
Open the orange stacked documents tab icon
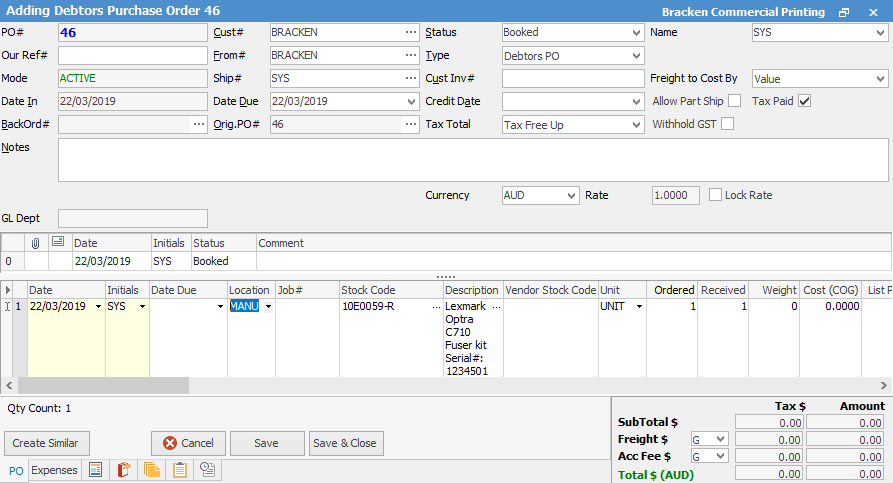tap(152, 470)
